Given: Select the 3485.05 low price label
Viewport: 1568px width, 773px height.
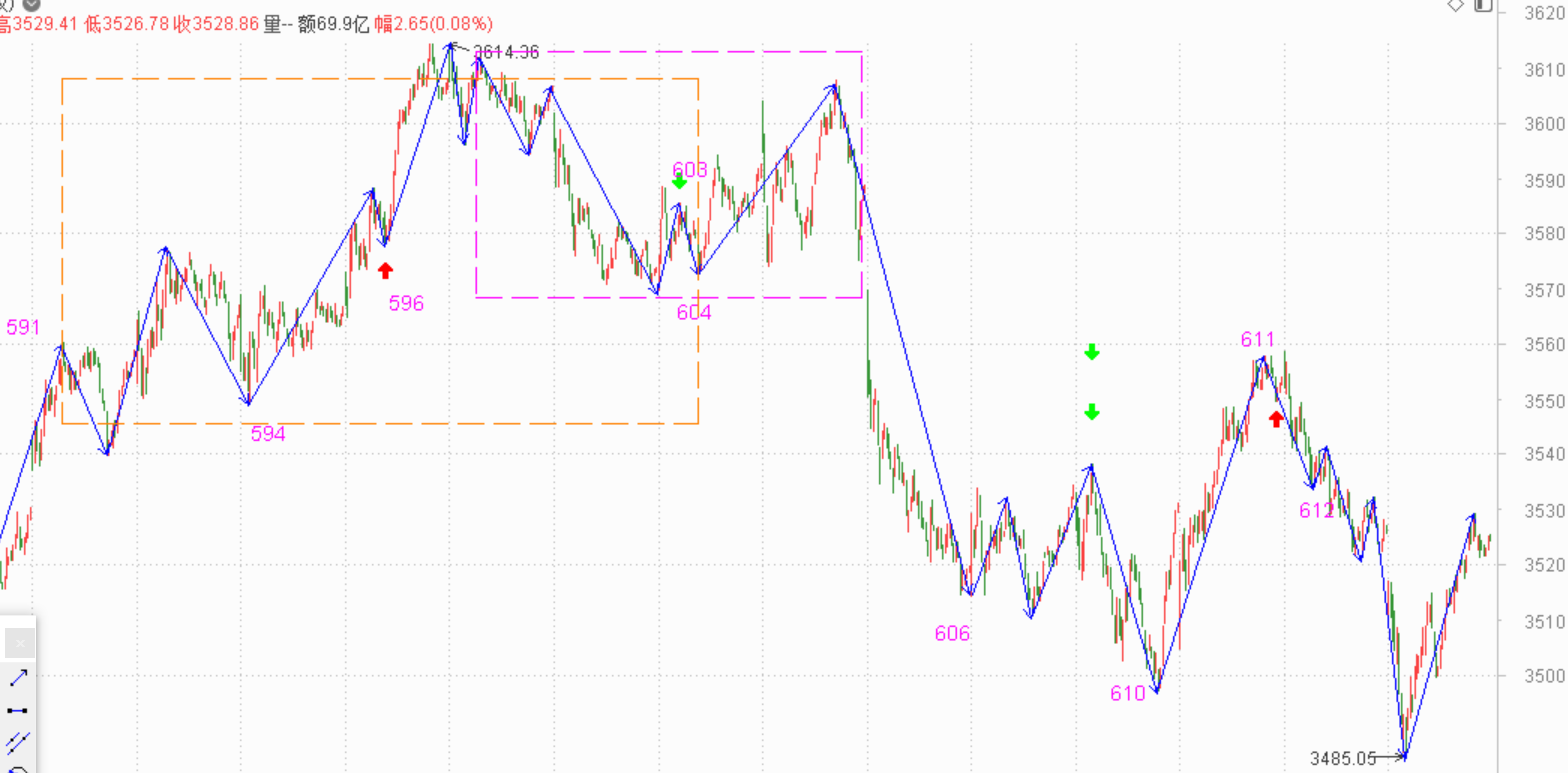Looking at the screenshot, I should click(1343, 758).
